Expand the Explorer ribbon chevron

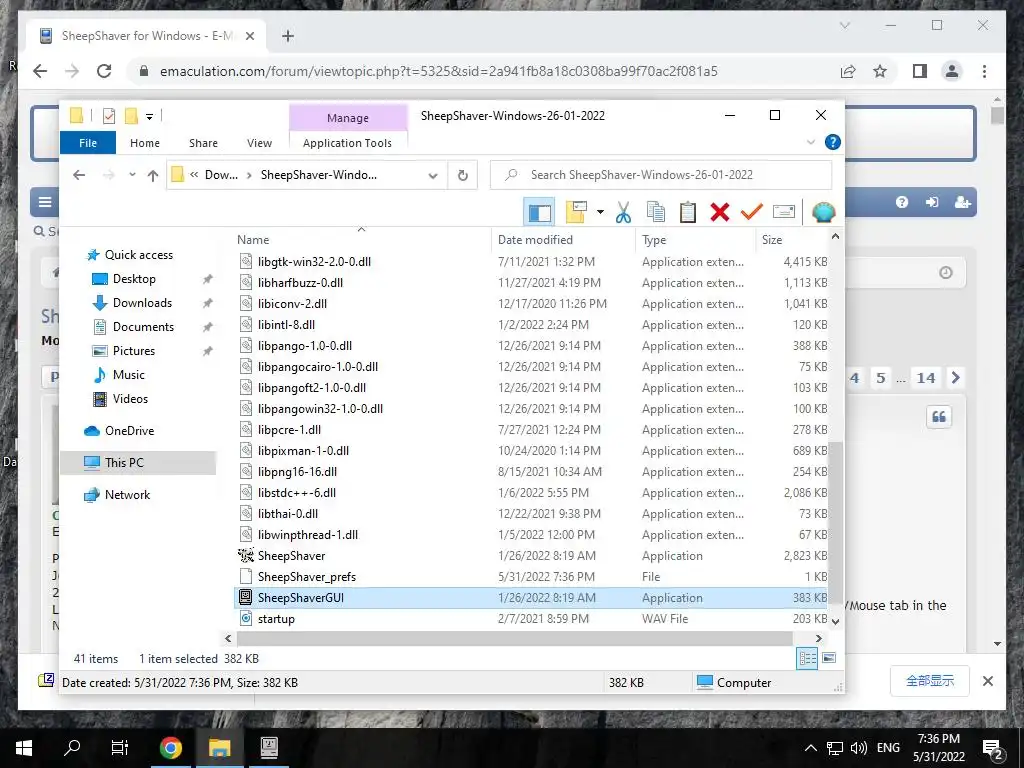811,142
